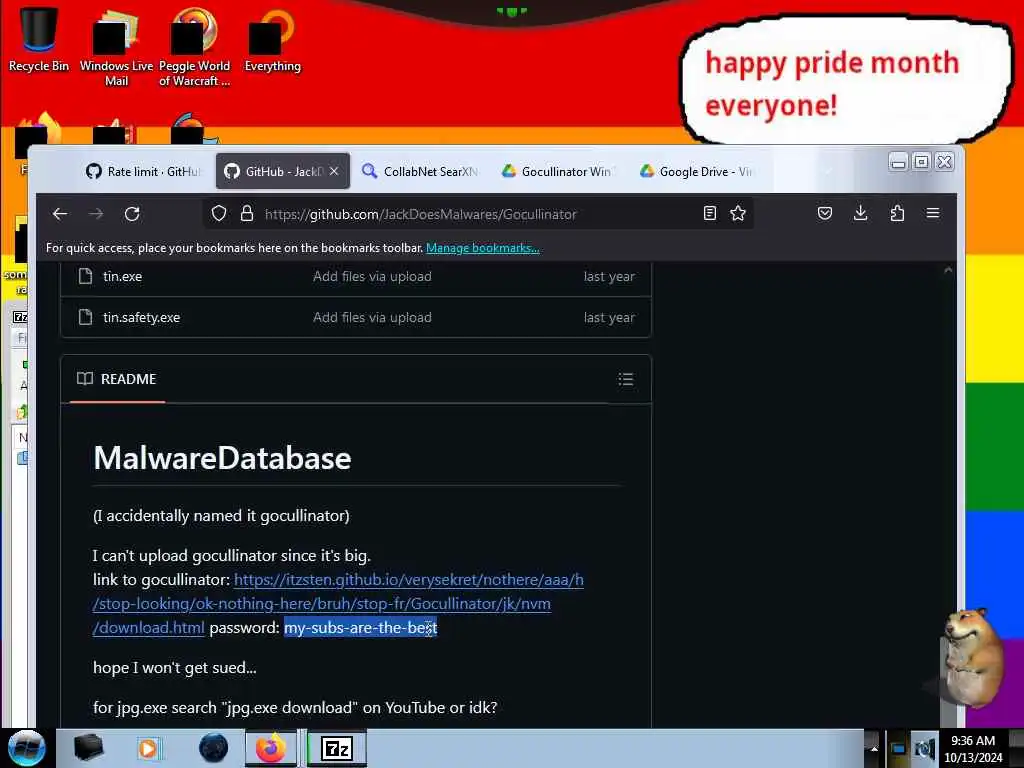Click the happy pride month speech bubble
This screenshot has height=768, width=1024.
coord(844,81)
